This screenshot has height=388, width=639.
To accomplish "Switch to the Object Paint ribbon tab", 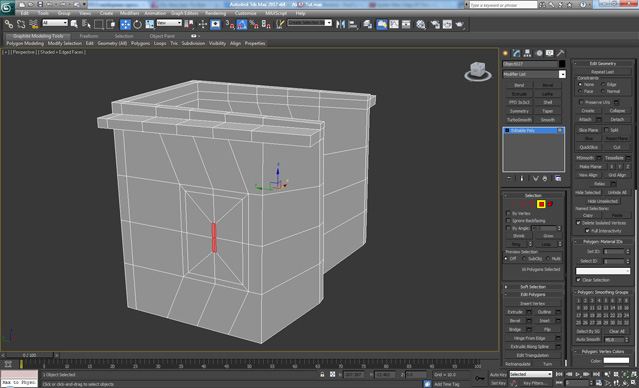I will (x=162, y=36).
